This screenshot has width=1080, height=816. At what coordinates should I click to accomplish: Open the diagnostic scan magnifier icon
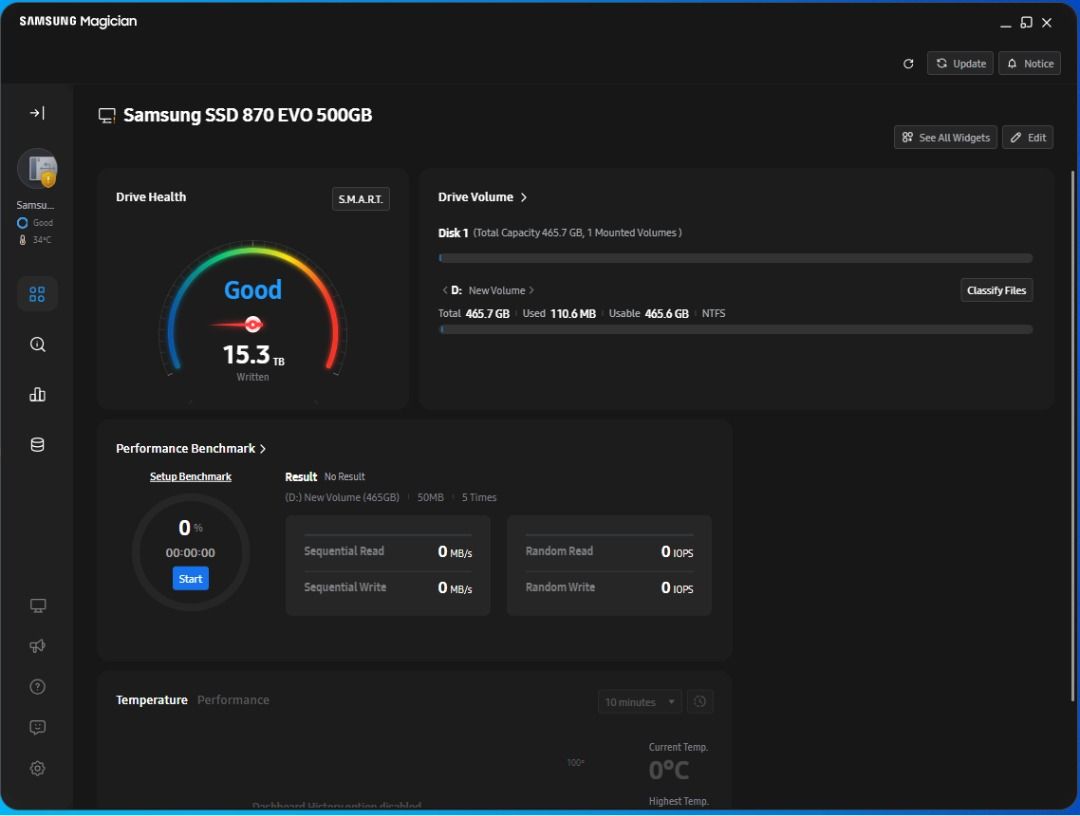37,344
